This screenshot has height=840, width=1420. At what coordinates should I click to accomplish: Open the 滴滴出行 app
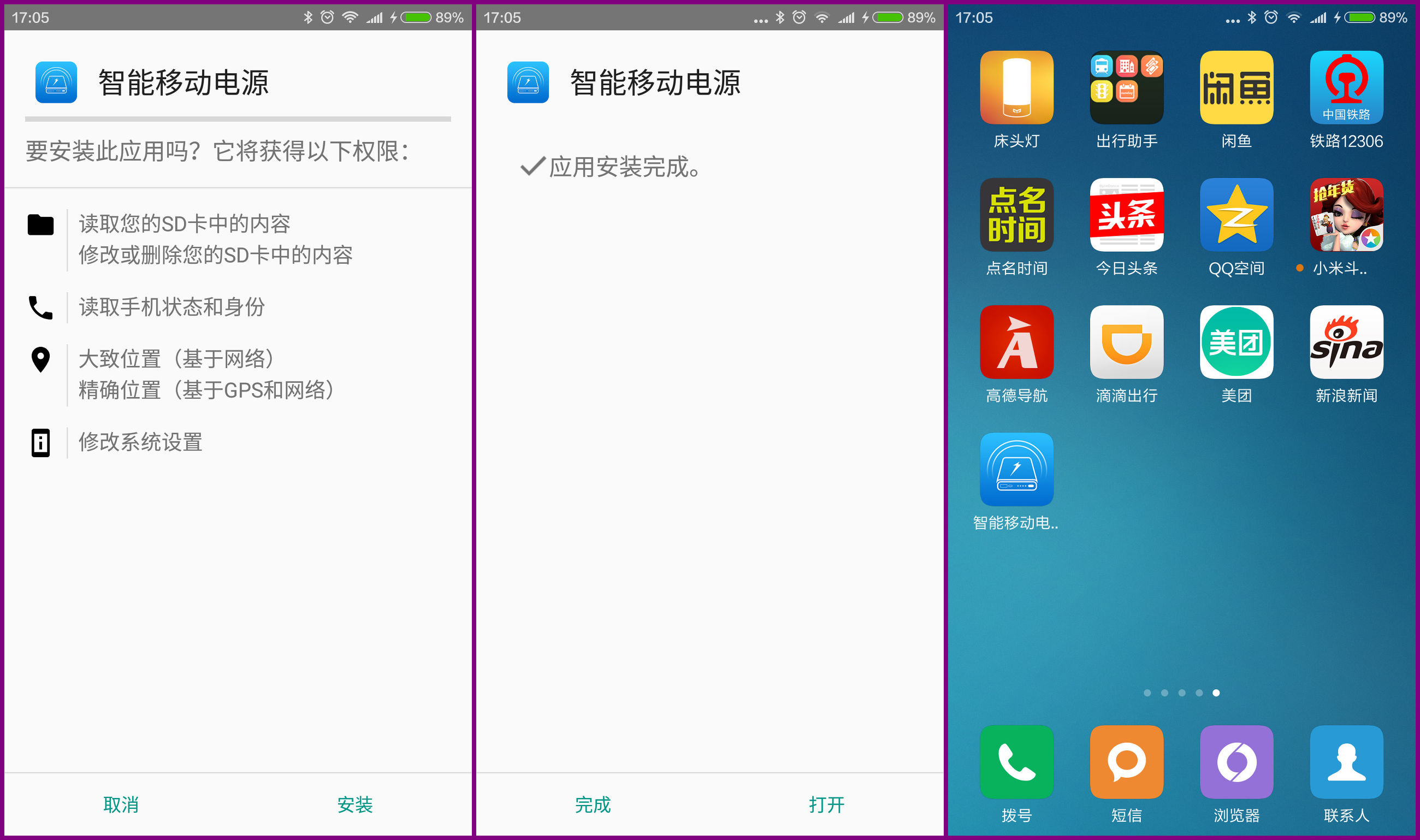pos(1126,342)
